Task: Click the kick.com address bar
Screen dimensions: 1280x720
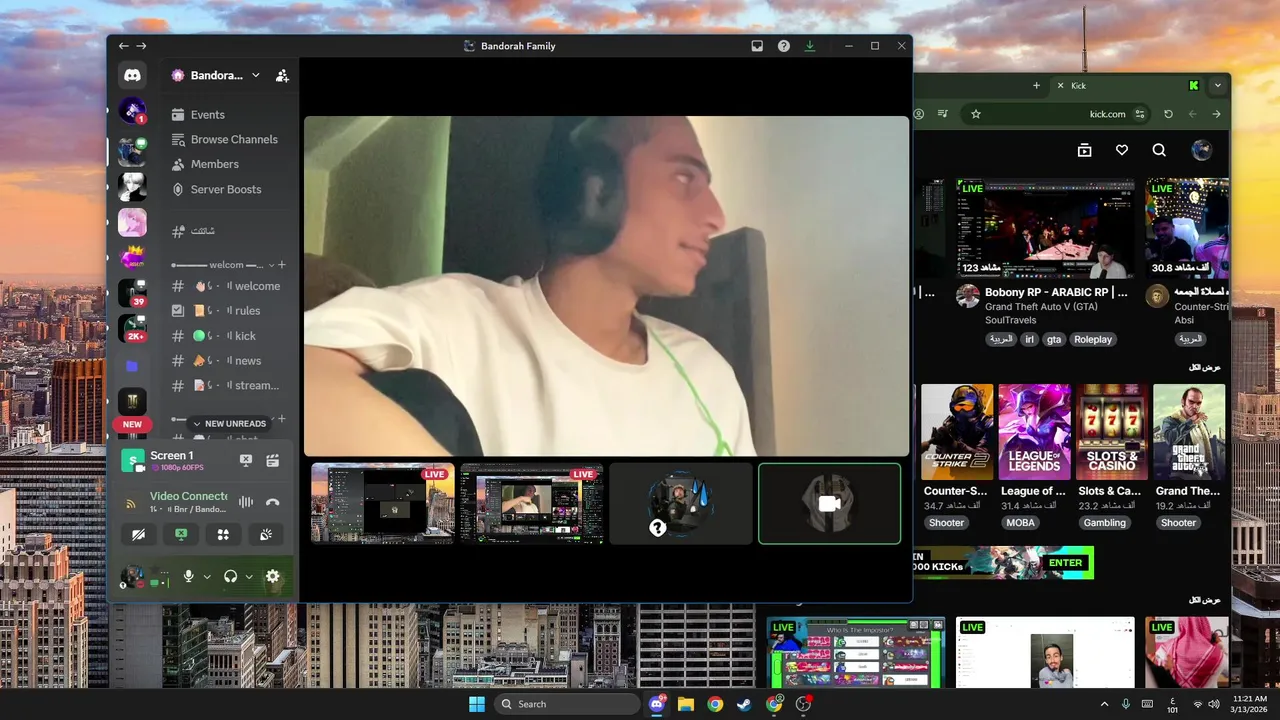Action: tap(1055, 114)
